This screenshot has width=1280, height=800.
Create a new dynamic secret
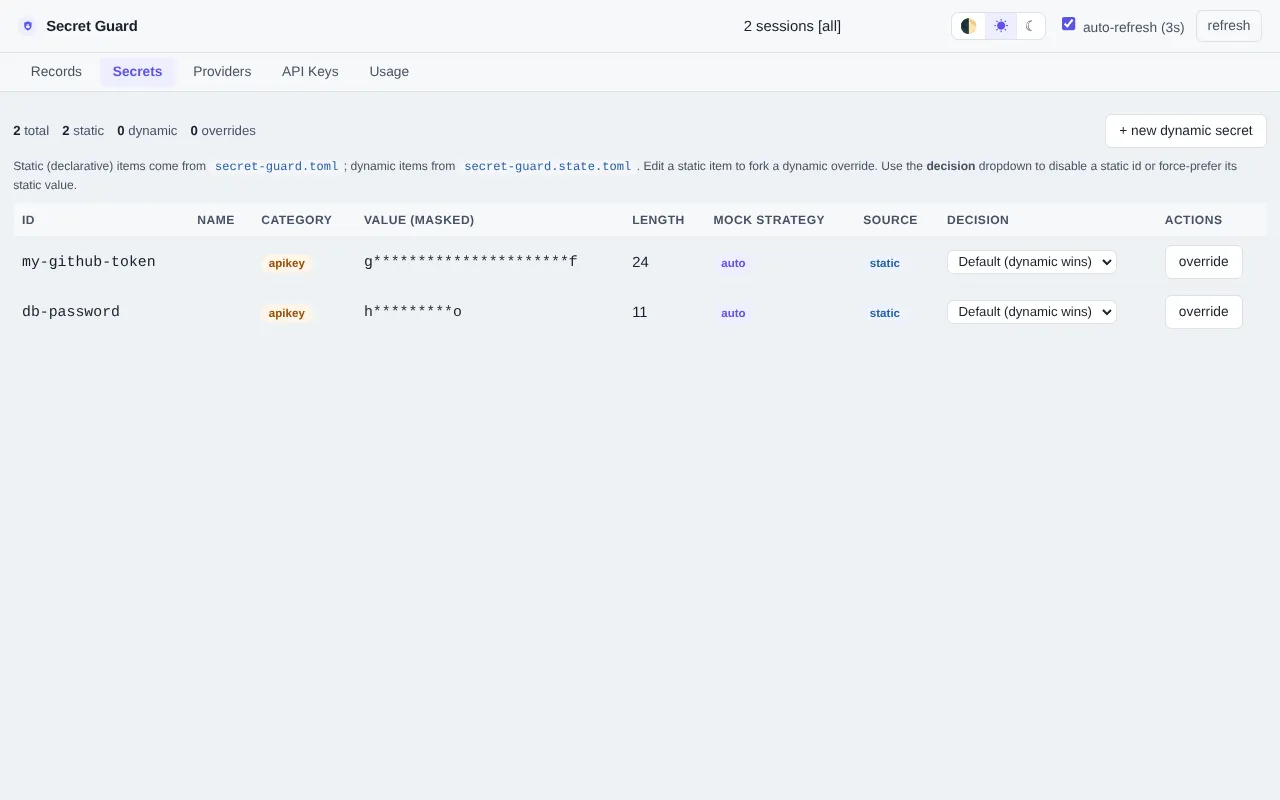[x=1186, y=131]
